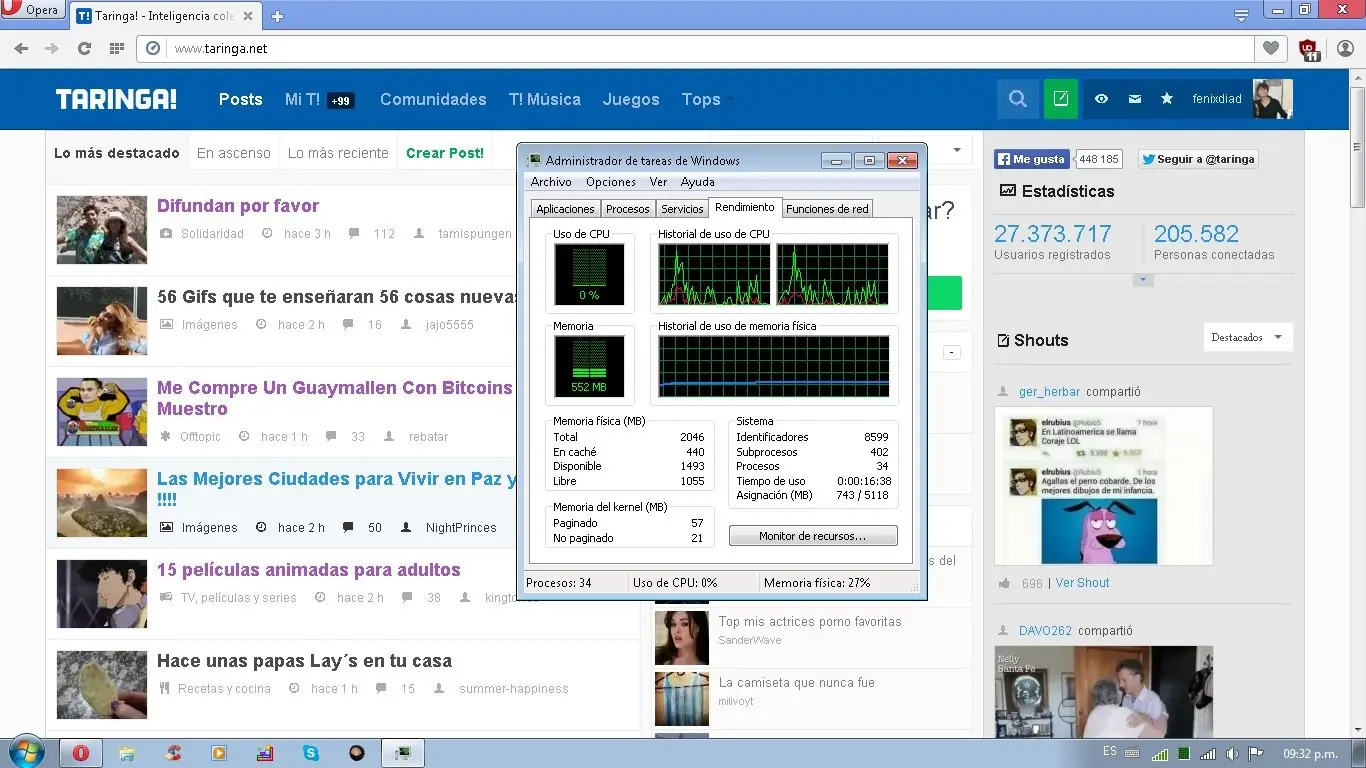Click the Monitor de recursos button
This screenshot has height=768, width=1366.
[813, 536]
